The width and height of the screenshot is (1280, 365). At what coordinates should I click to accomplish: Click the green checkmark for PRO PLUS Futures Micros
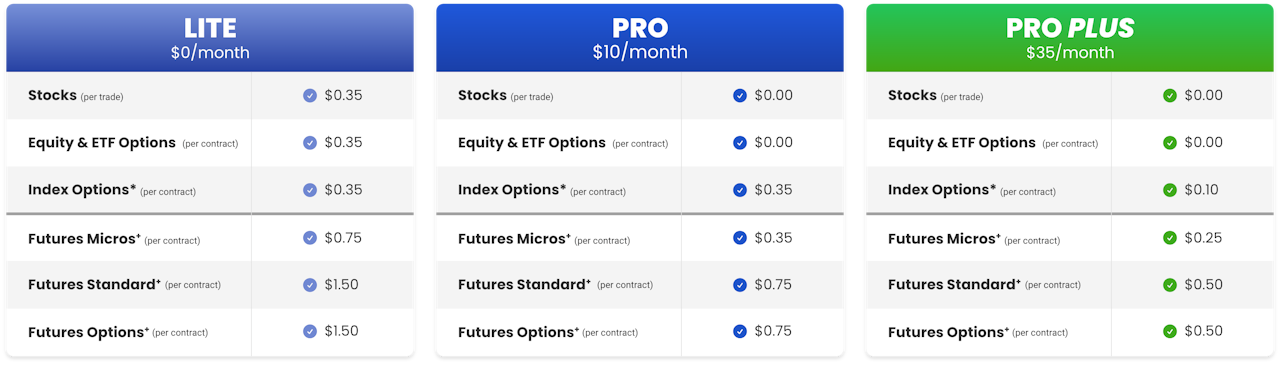(1170, 238)
